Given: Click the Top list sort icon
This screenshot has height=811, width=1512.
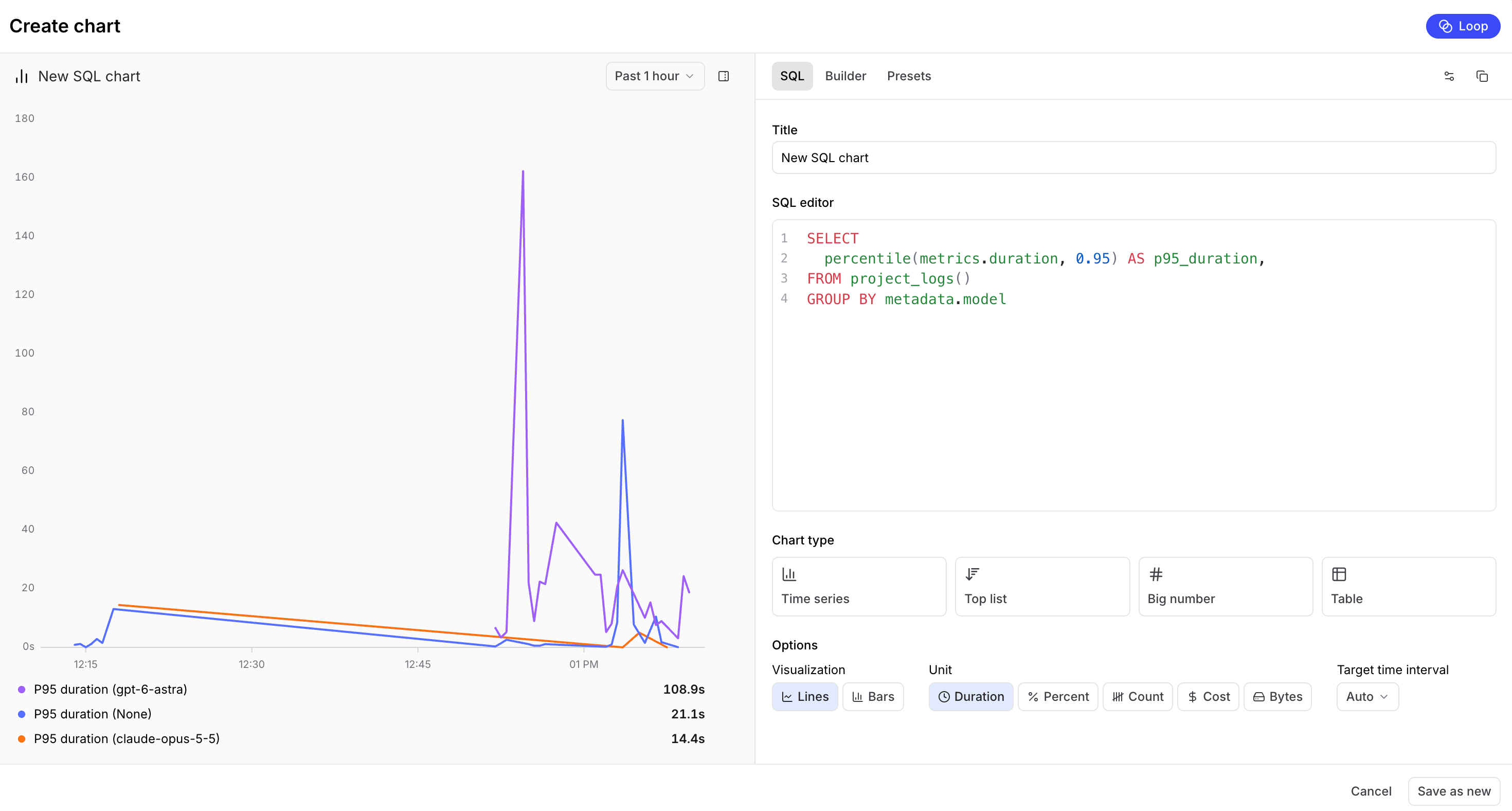Looking at the screenshot, I should coord(972,574).
